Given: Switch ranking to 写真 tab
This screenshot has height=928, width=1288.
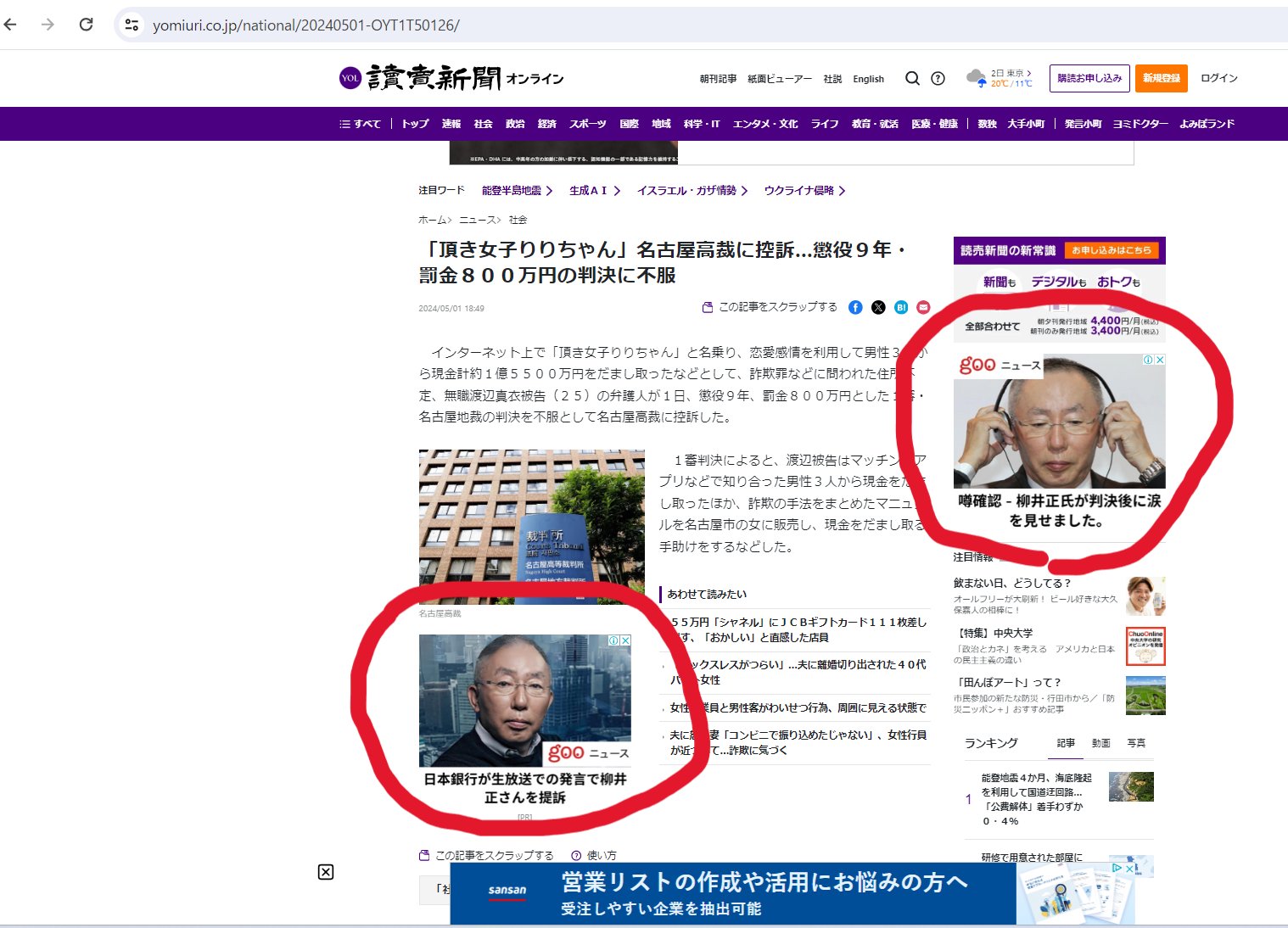Looking at the screenshot, I should click(x=1136, y=743).
